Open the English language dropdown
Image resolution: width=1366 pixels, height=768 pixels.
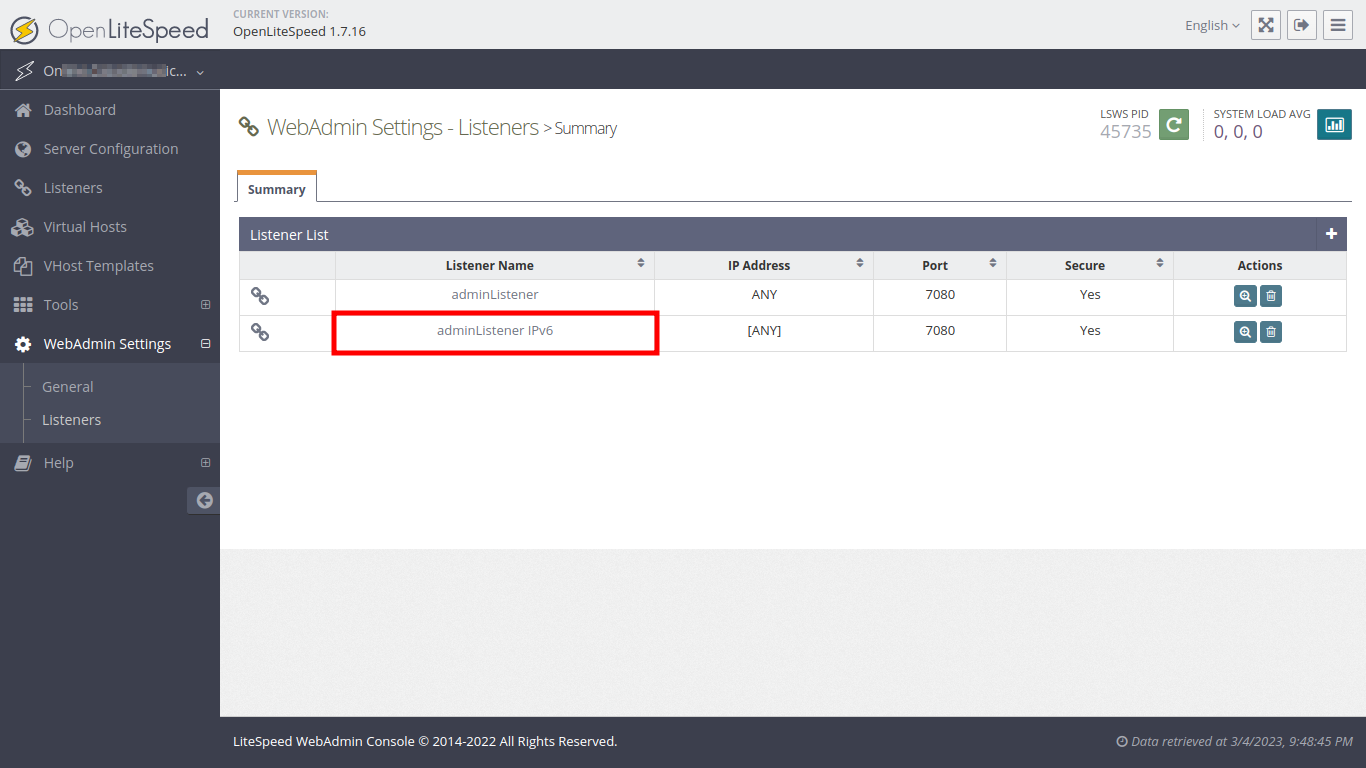click(x=1212, y=26)
